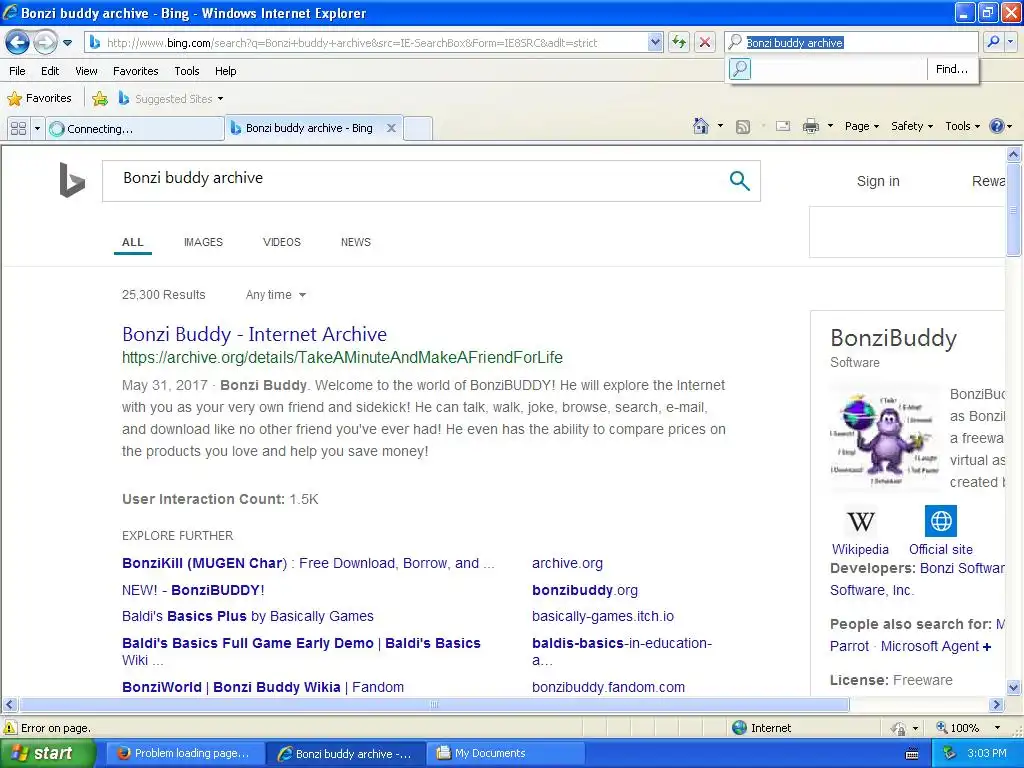The image size is (1024, 768).
Task: Open the Page command menu
Action: [862, 126]
